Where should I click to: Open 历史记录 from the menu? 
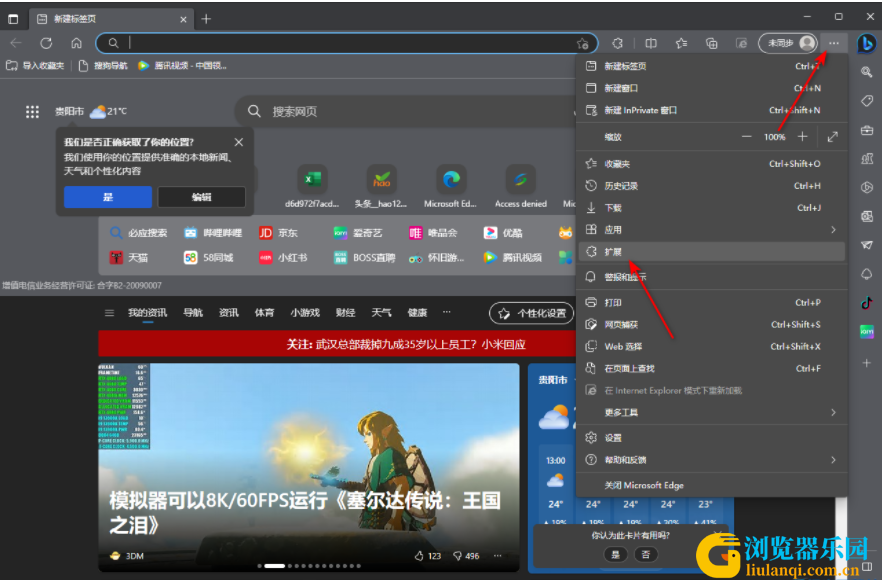click(x=712, y=186)
